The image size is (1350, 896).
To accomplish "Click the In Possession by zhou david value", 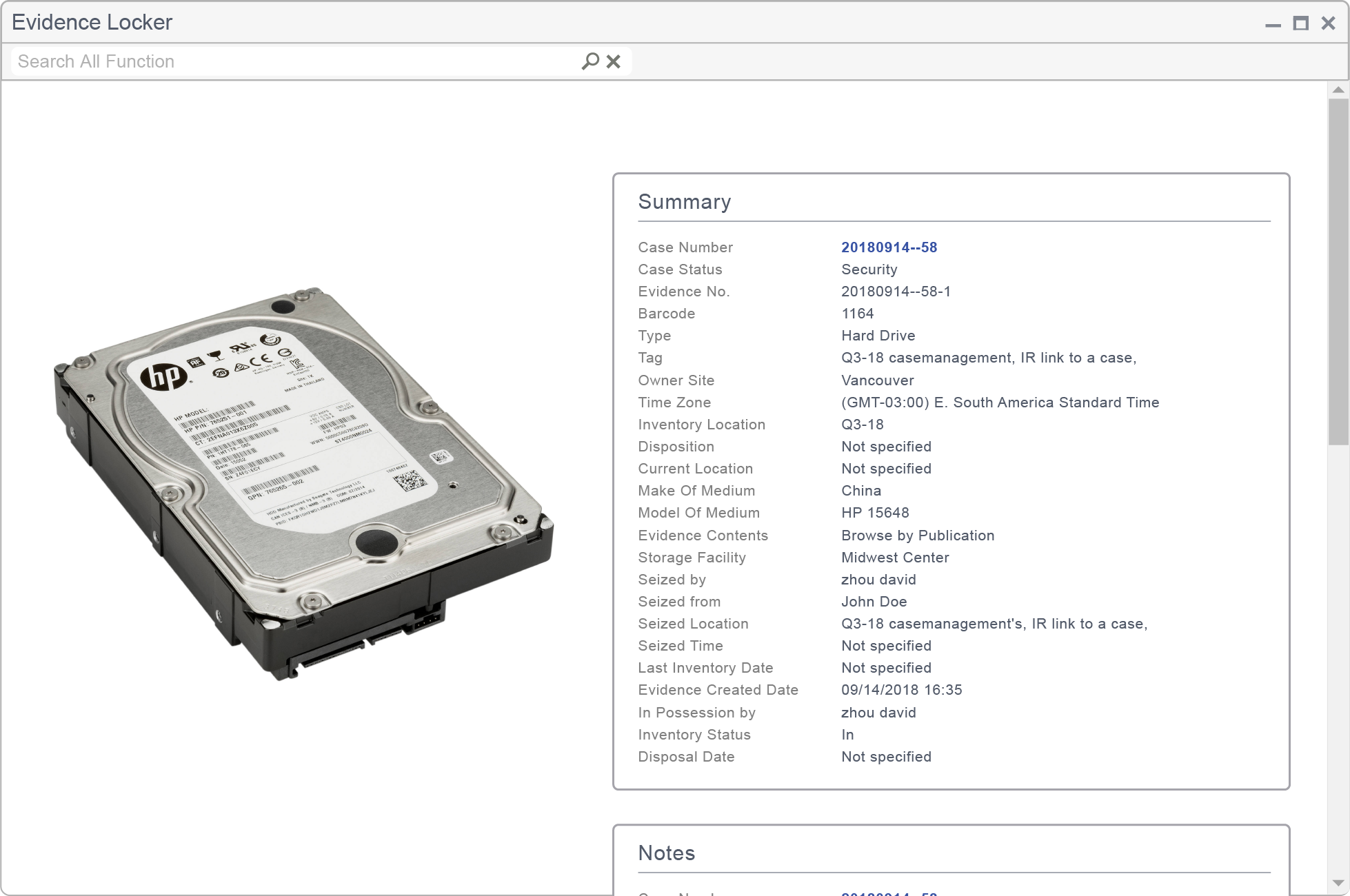I will coord(878,713).
